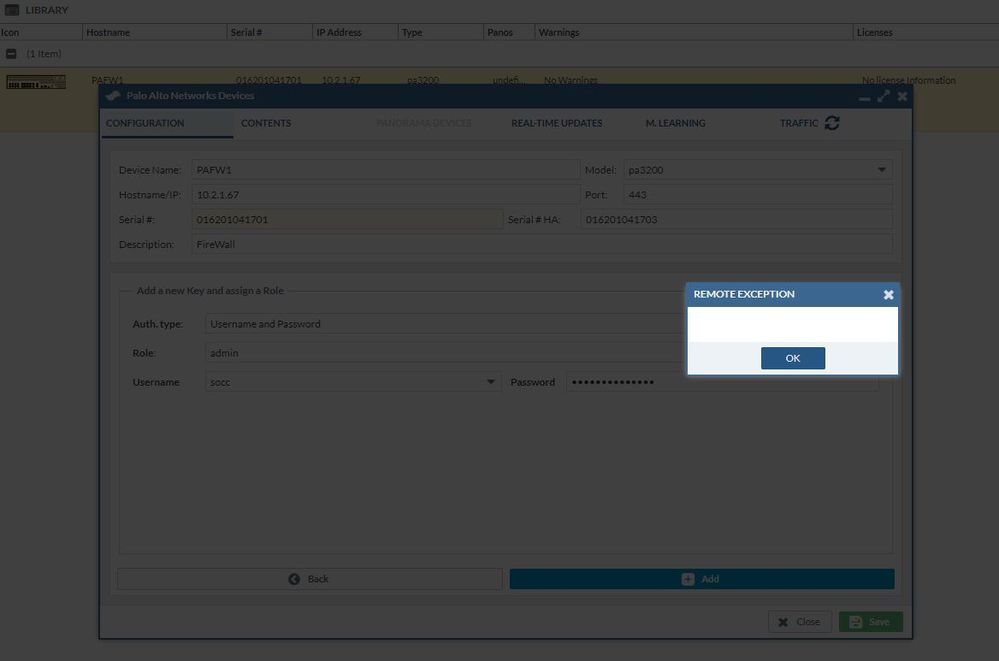Image resolution: width=999 pixels, height=661 pixels.
Task: Open the Username dropdown arrow
Action: point(491,382)
